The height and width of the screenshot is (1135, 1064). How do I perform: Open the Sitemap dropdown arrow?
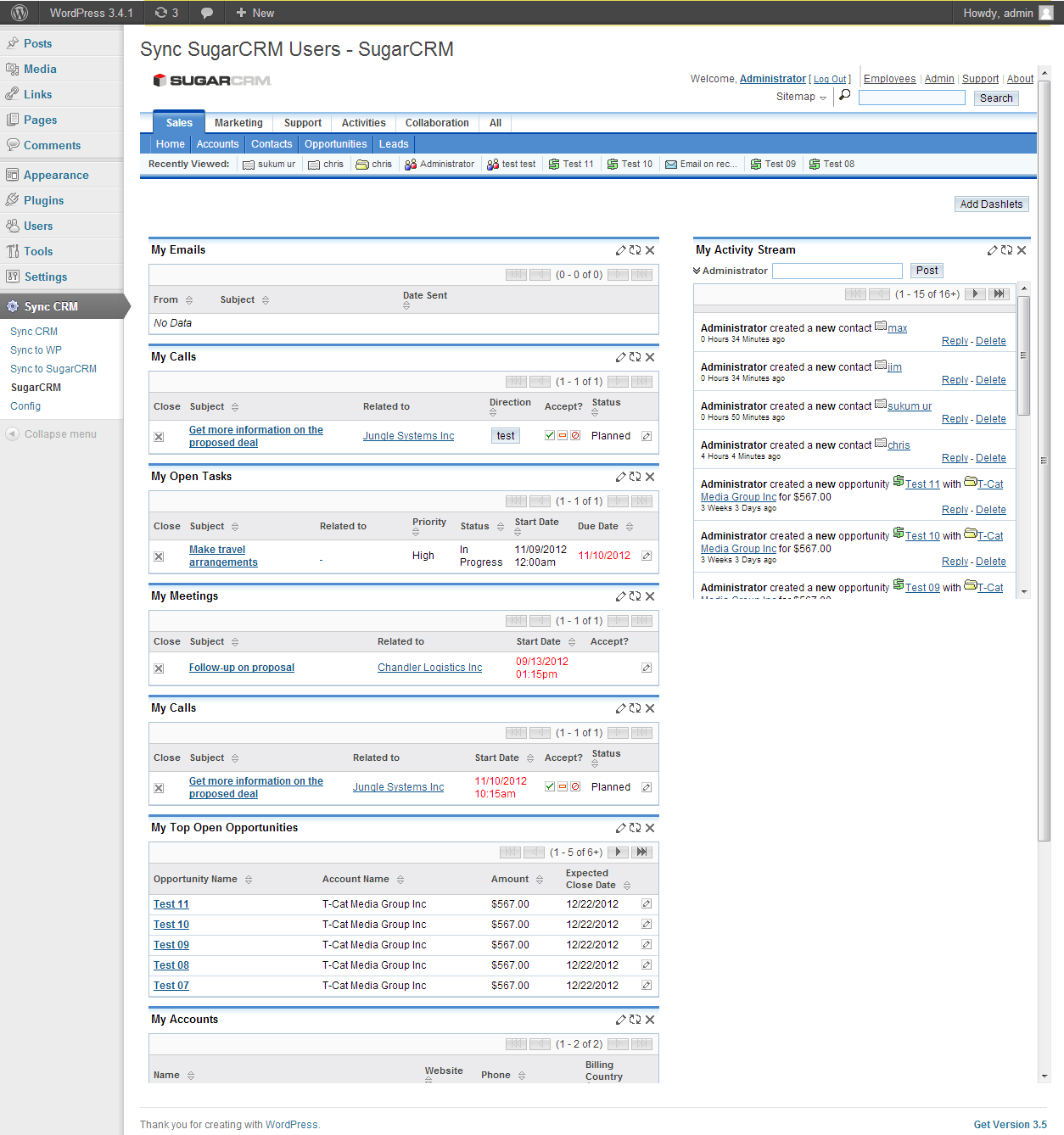pyautogui.click(x=823, y=98)
